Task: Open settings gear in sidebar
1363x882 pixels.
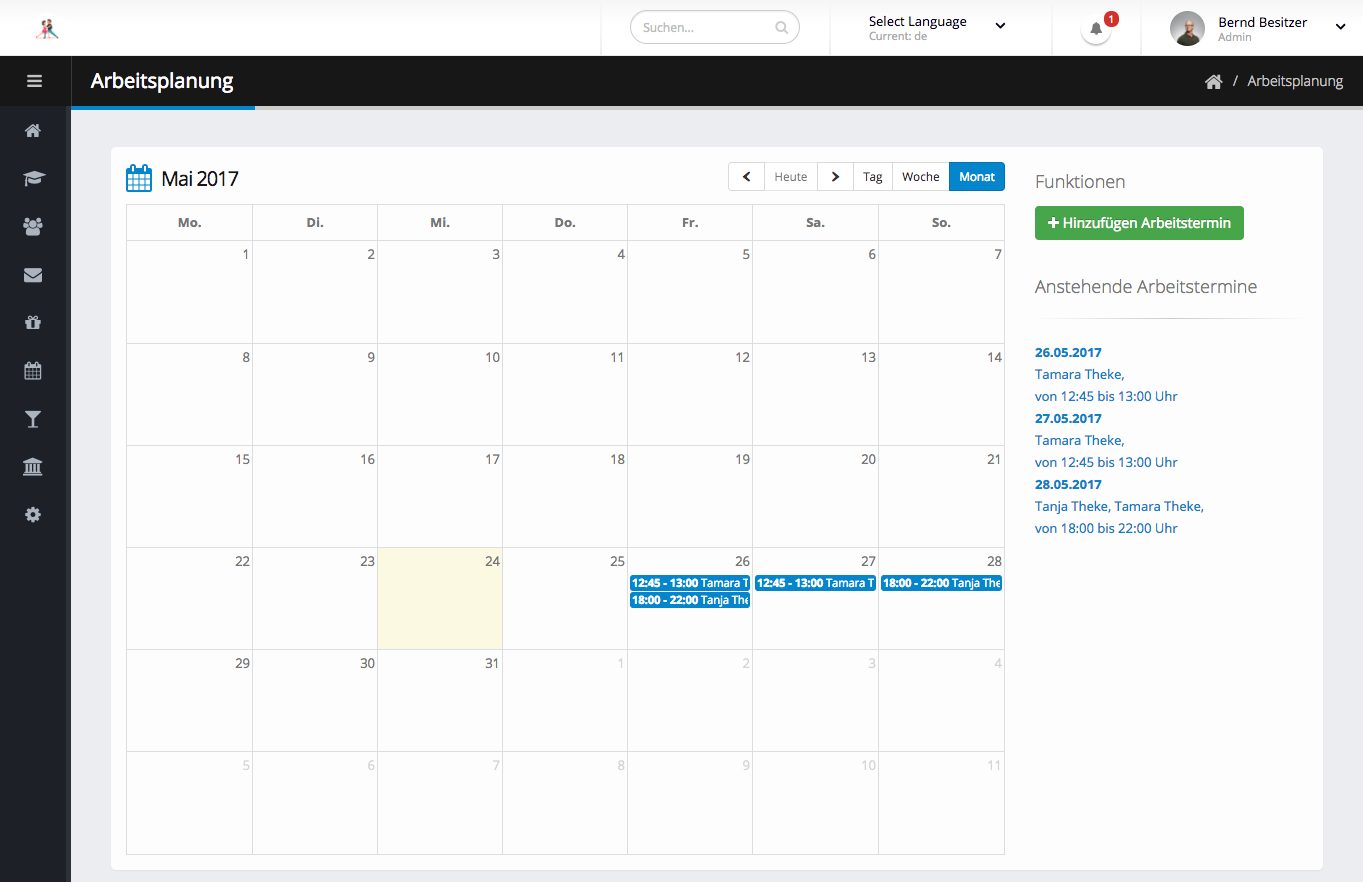Action: 33,515
